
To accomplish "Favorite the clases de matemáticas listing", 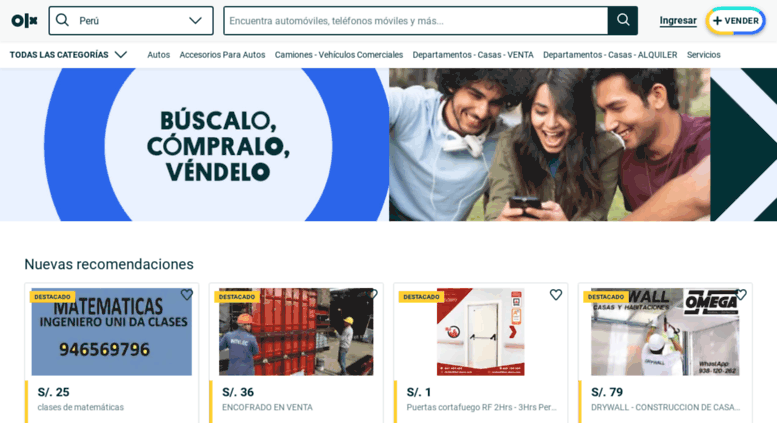I will [x=187, y=295].
